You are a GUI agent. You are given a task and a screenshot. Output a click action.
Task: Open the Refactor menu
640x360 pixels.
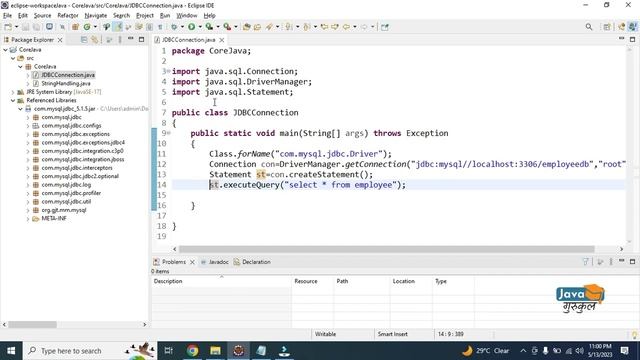68,16
